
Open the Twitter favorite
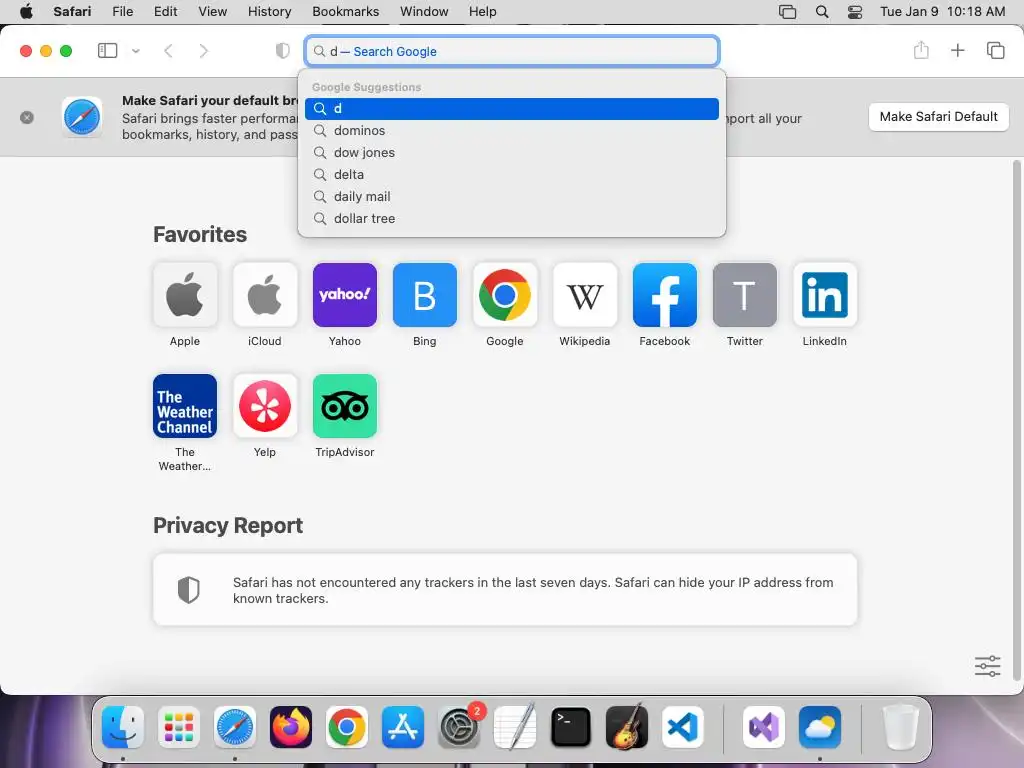[744, 295]
